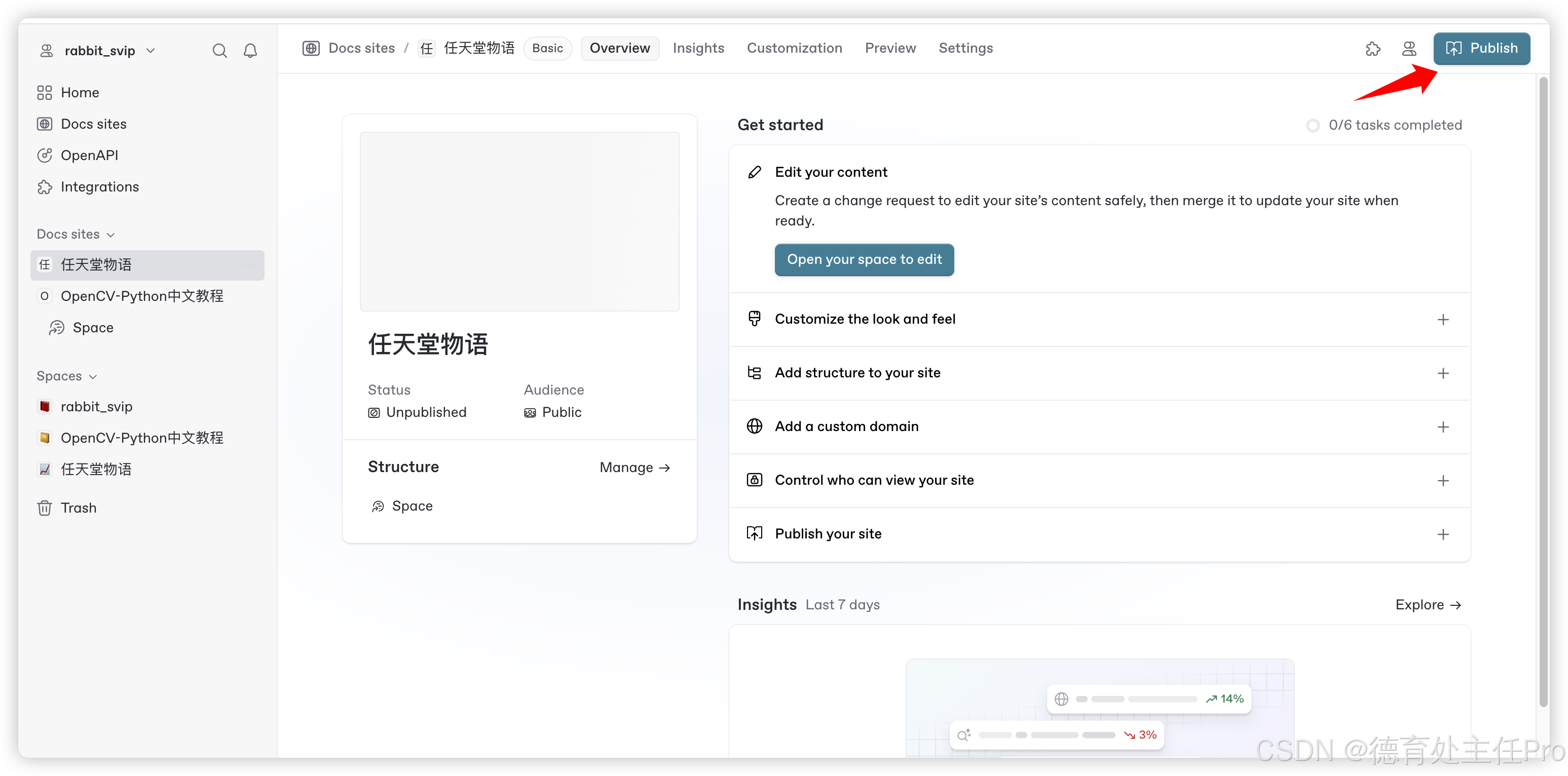Expand the Publish your site task
The image size is (1568, 776).
click(1443, 534)
